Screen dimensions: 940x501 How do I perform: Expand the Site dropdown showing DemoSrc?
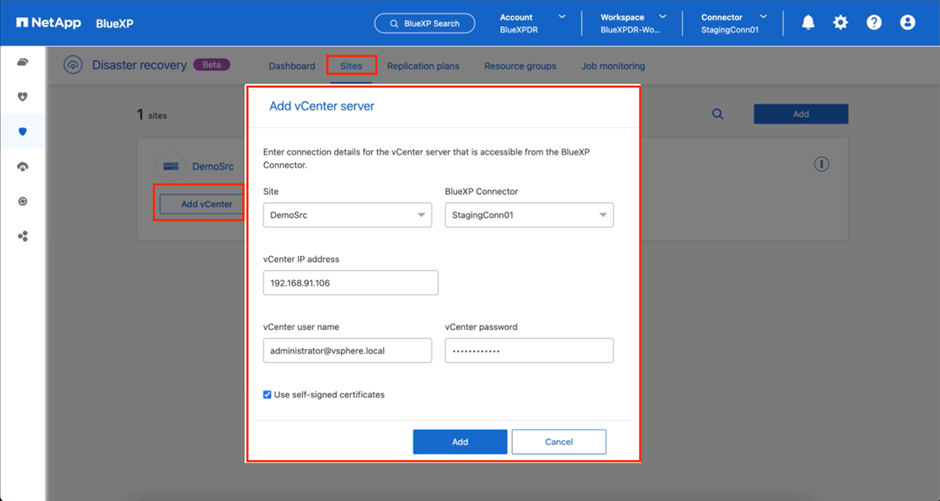(x=347, y=215)
